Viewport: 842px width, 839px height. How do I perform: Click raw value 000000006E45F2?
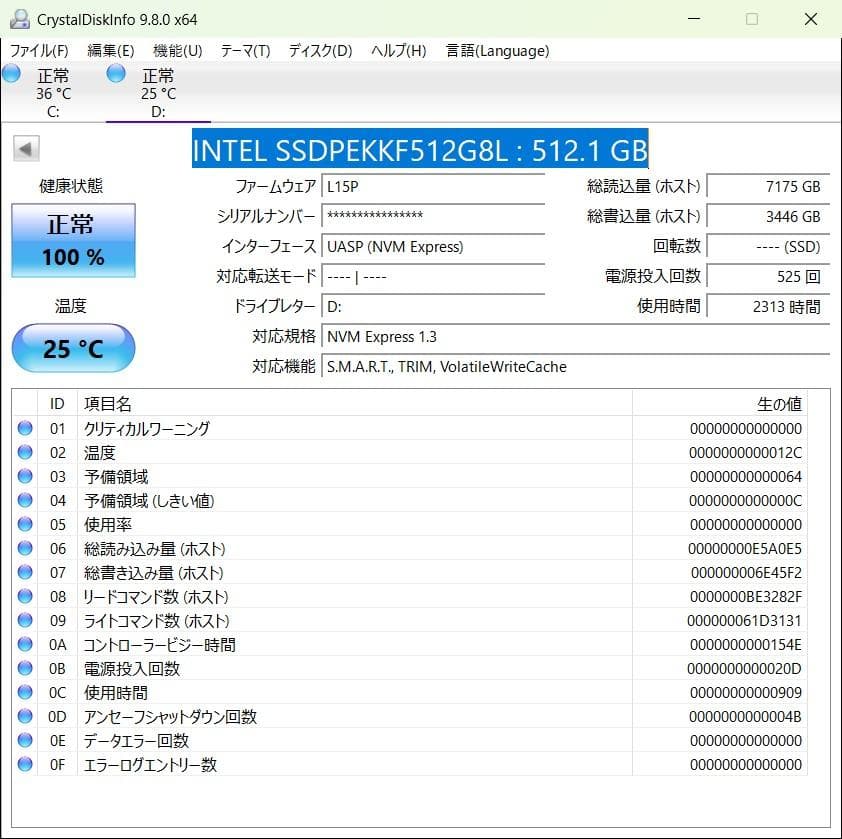pos(746,573)
